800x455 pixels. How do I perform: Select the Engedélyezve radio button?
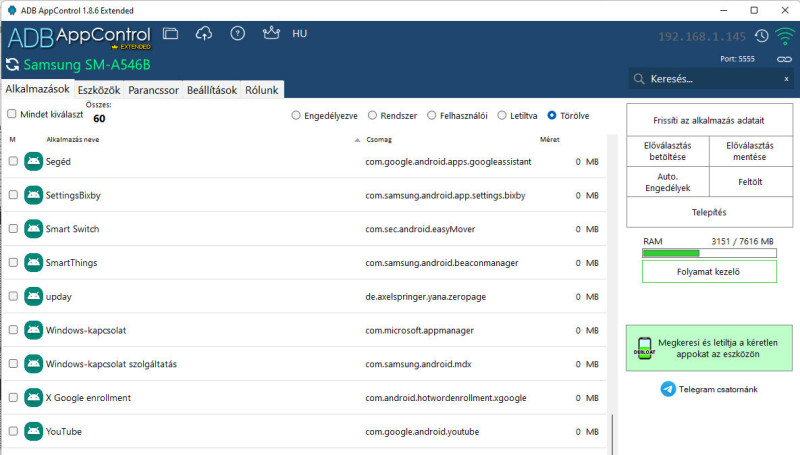[x=296, y=115]
